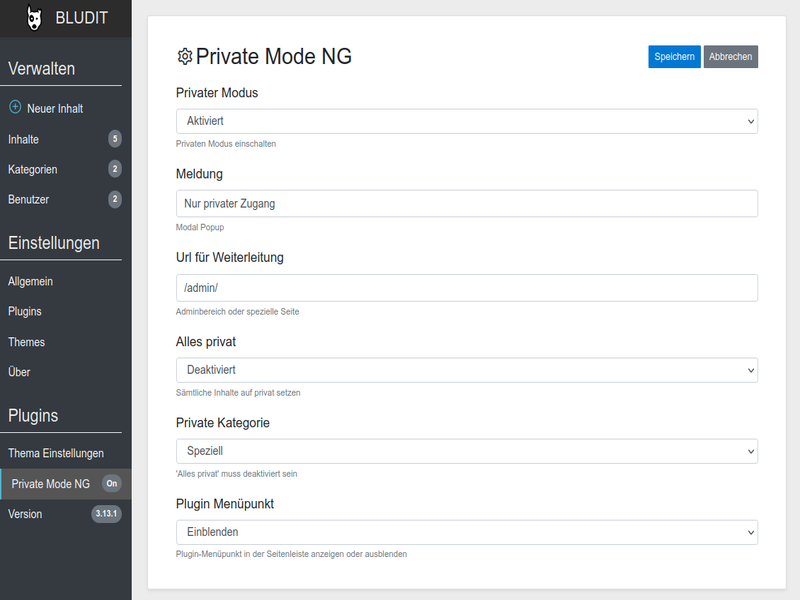800x600 pixels.
Task: Cancel changes with Abbrechen
Action: pos(731,57)
